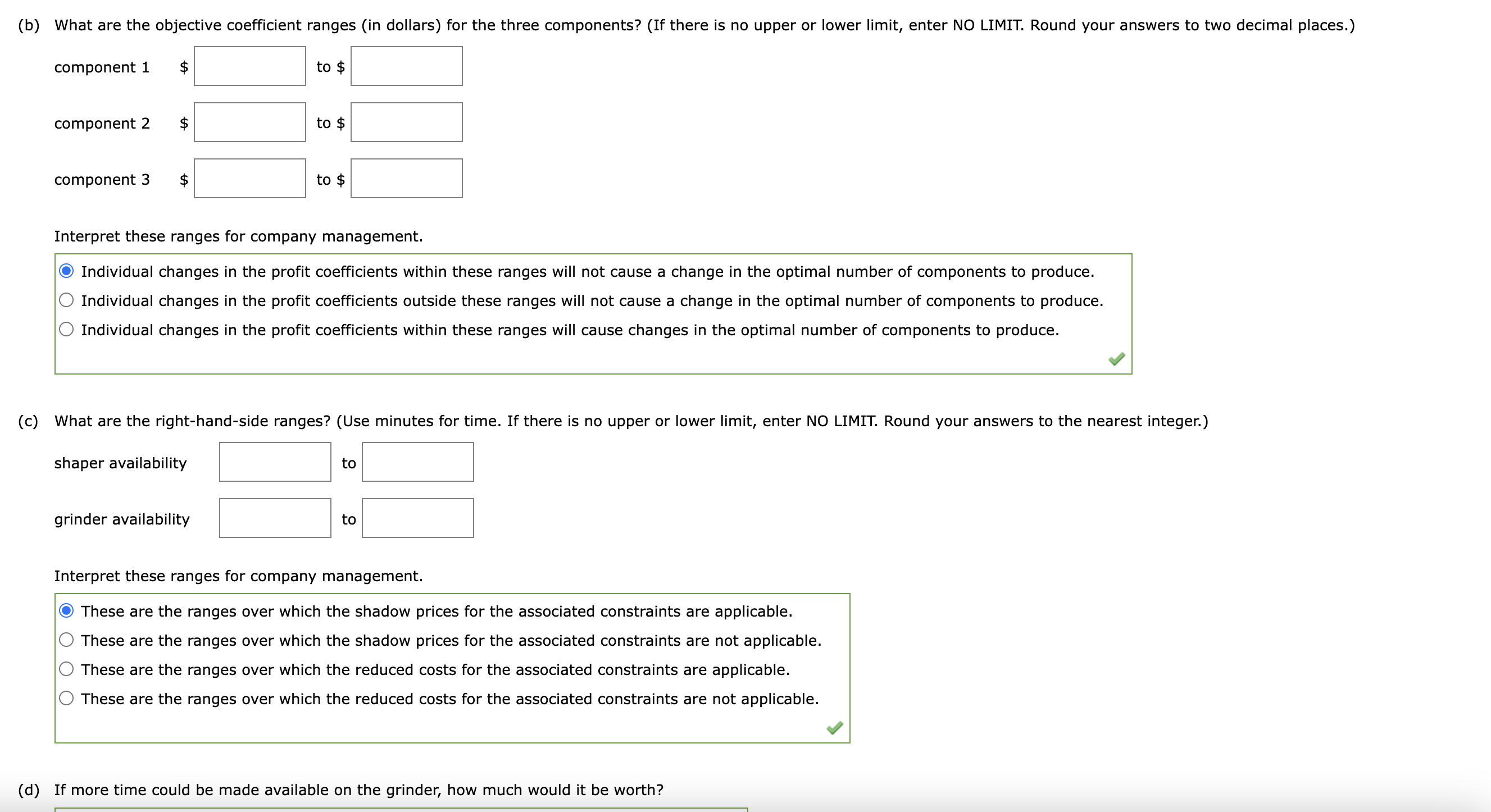
Task: Click component 3 lower limit input box
Action: click(250, 178)
